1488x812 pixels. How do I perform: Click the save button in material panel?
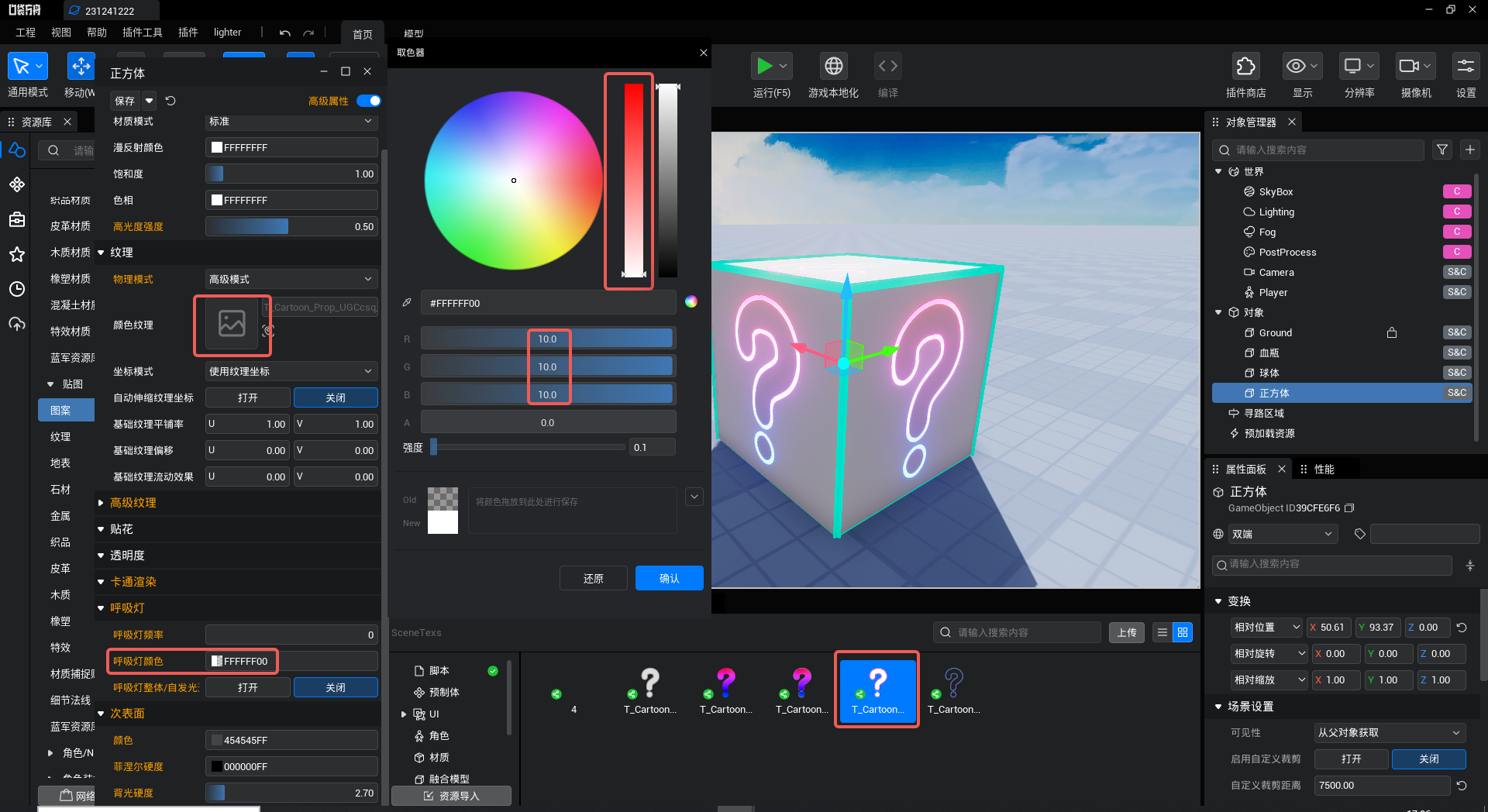[x=125, y=101]
